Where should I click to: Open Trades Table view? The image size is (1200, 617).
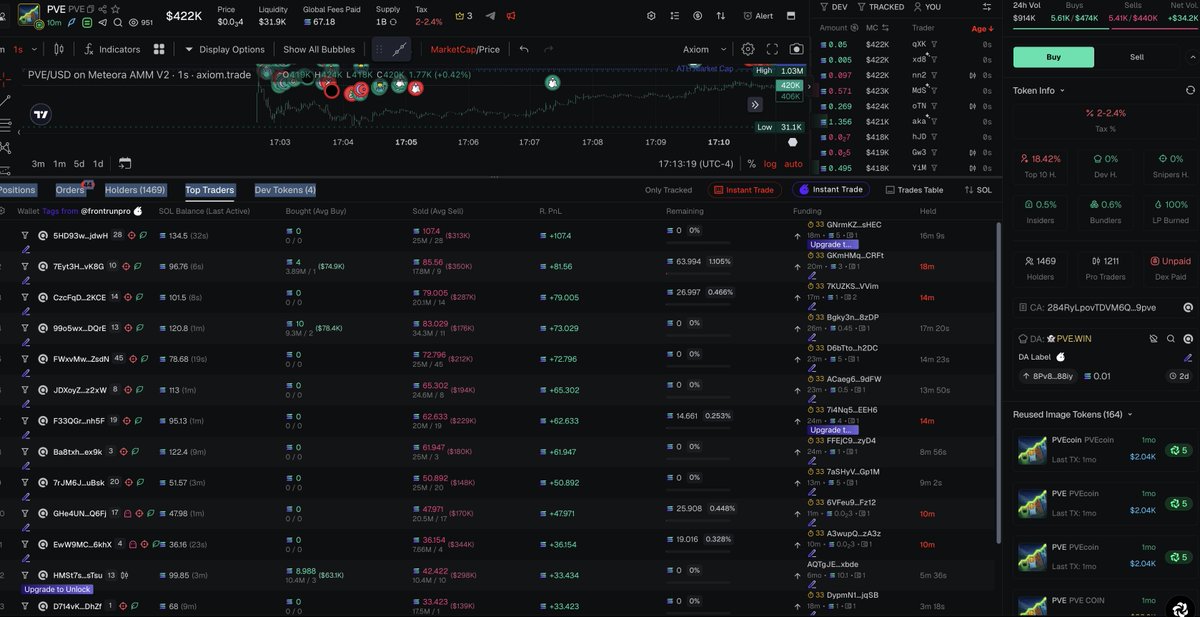[914, 190]
